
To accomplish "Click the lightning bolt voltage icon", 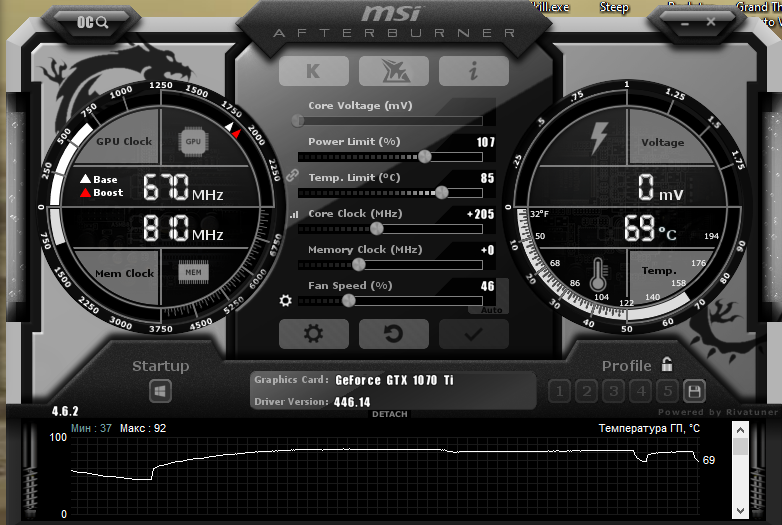I will pos(598,138).
